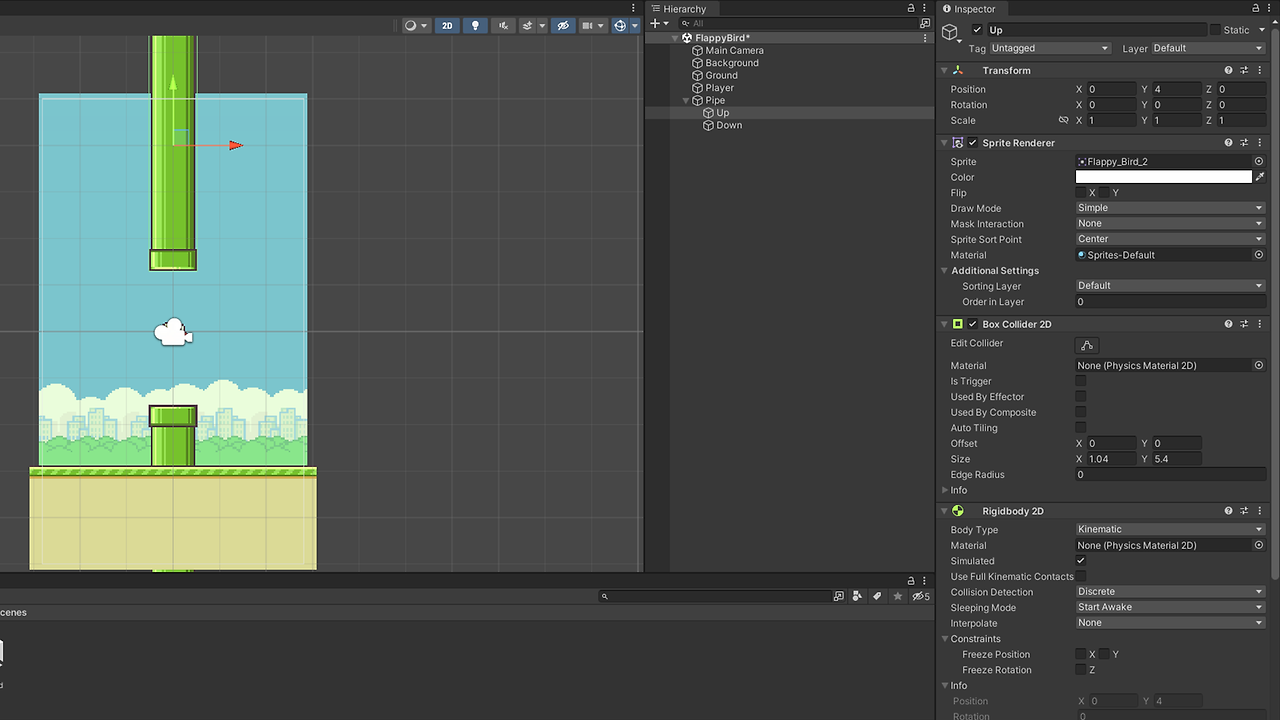
Task: Open the Tag dropdown showing Untagged
Action: (x=1050, y=48)
